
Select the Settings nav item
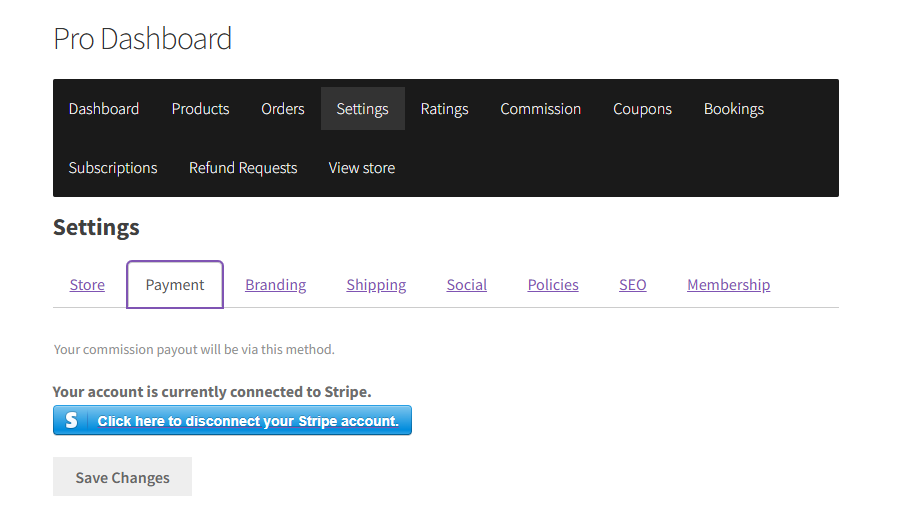363,109
